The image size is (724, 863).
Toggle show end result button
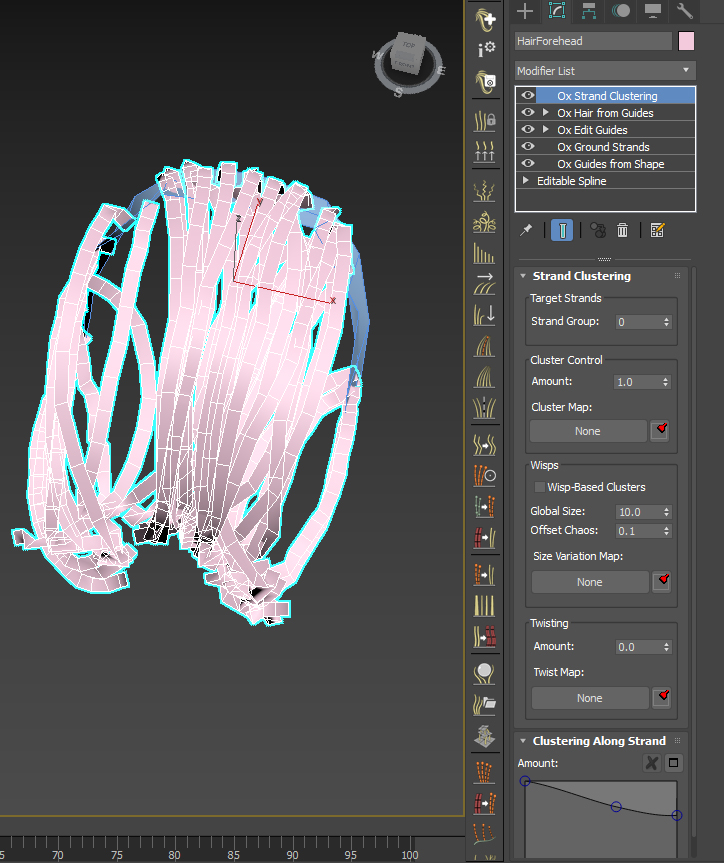pyautogui.click(x=563, y=230)
